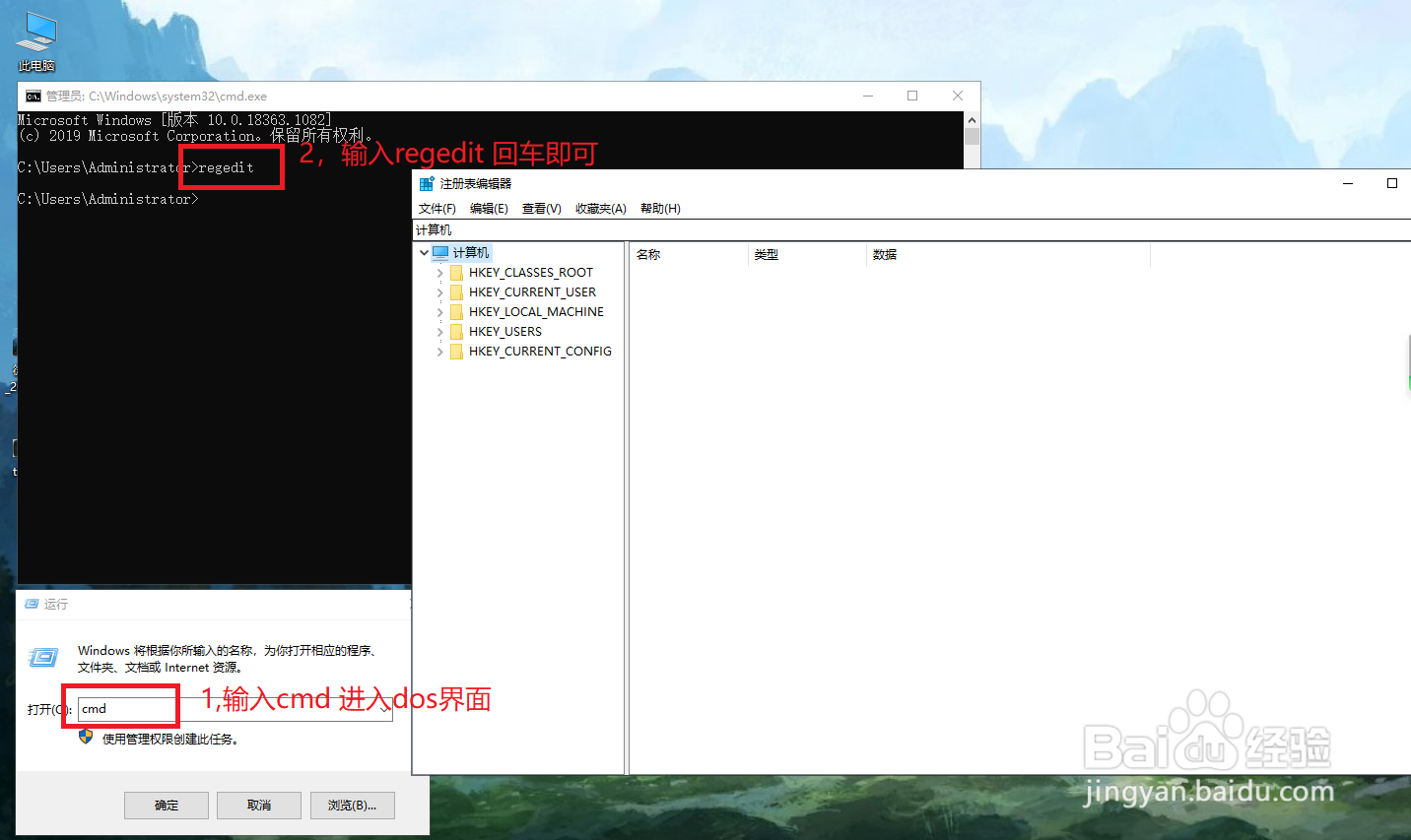Open the 查看(V) menu

(542, 209)
